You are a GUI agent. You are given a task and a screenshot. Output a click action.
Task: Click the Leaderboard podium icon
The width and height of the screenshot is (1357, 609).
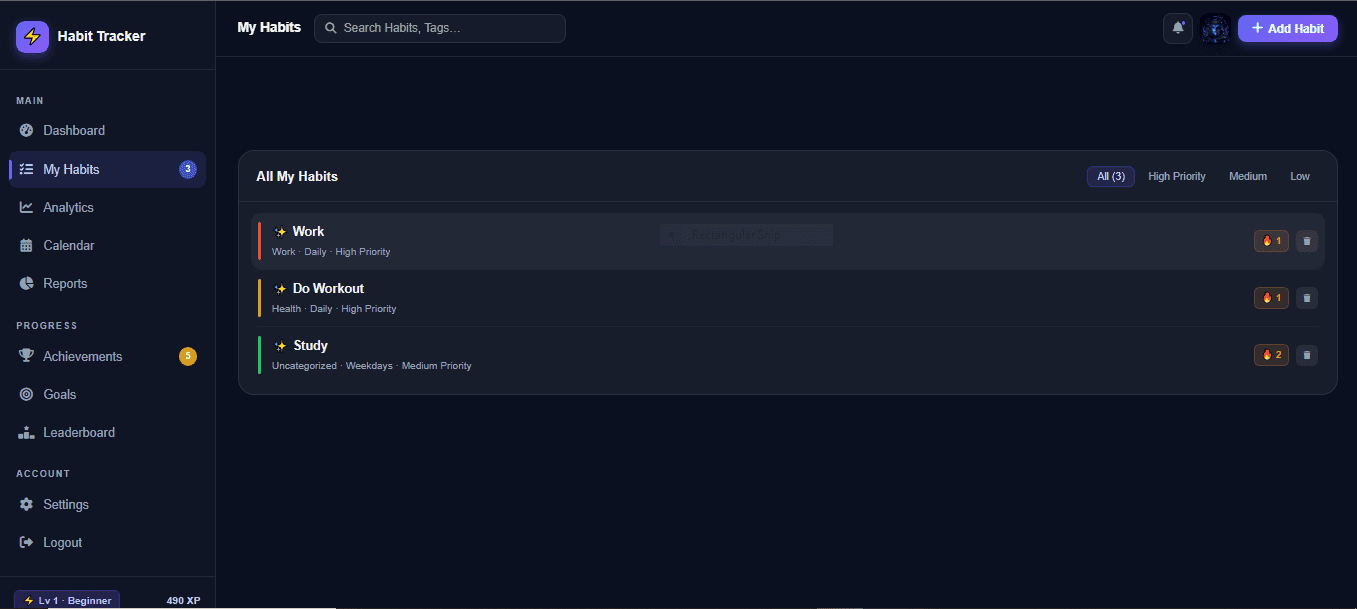pos(26,432)
